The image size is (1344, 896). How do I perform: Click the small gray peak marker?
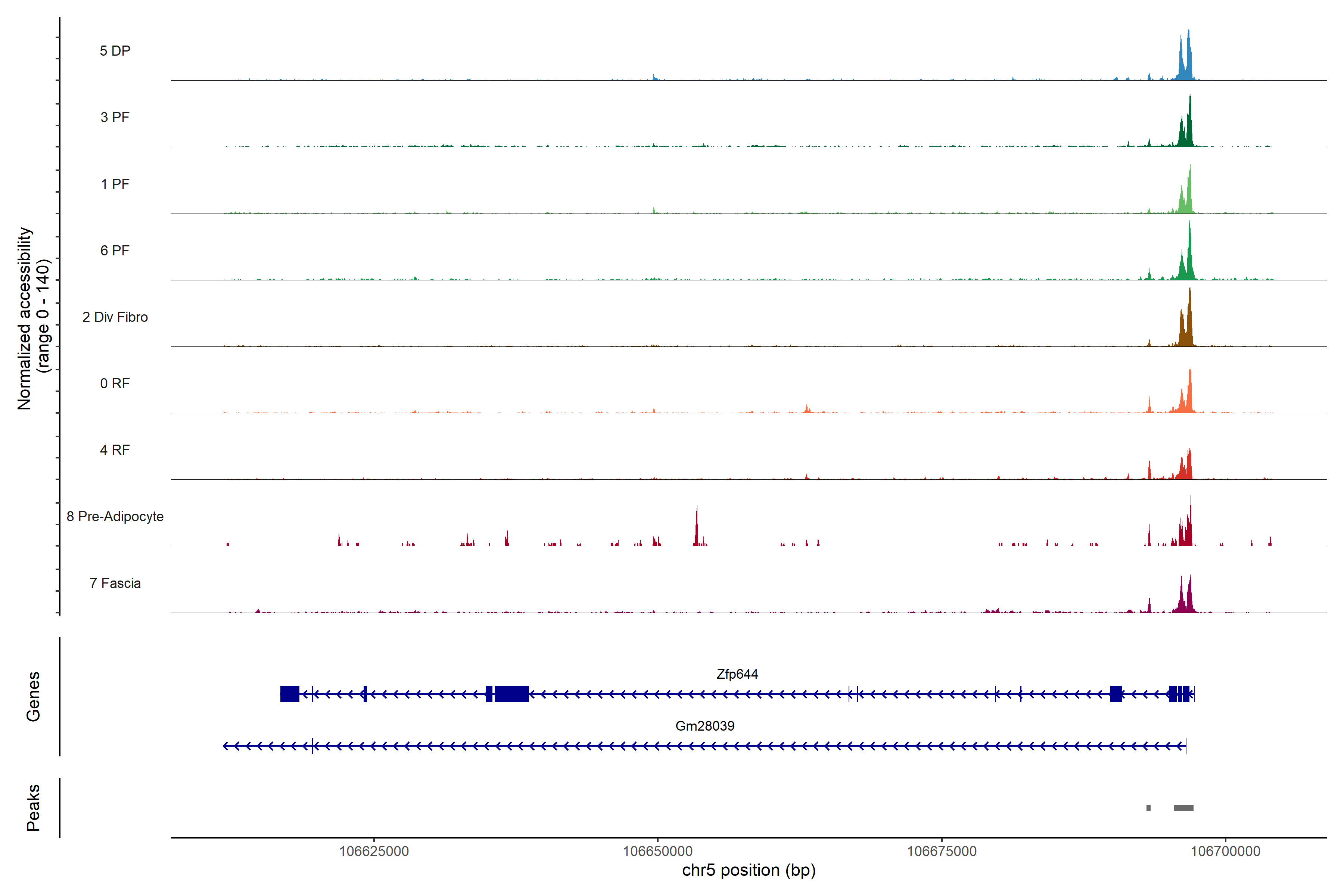click(1148, 808)
